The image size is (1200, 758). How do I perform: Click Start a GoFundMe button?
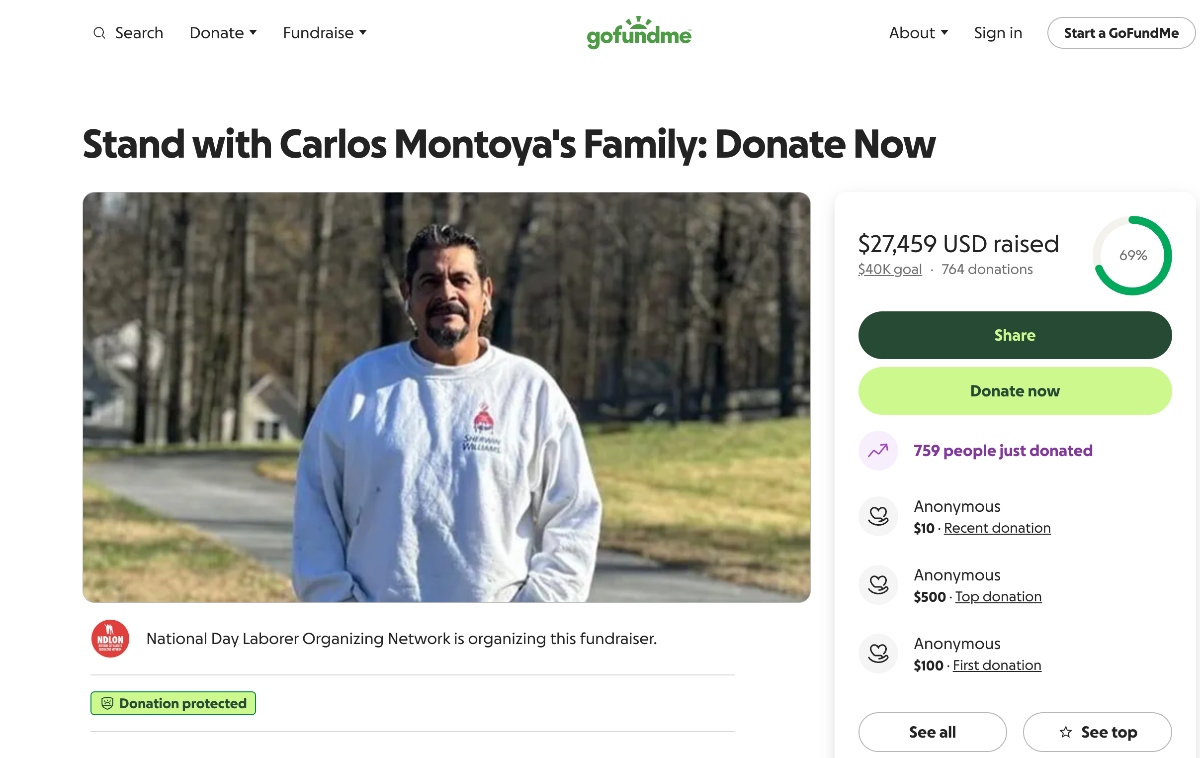click(x=1121, y=33)
